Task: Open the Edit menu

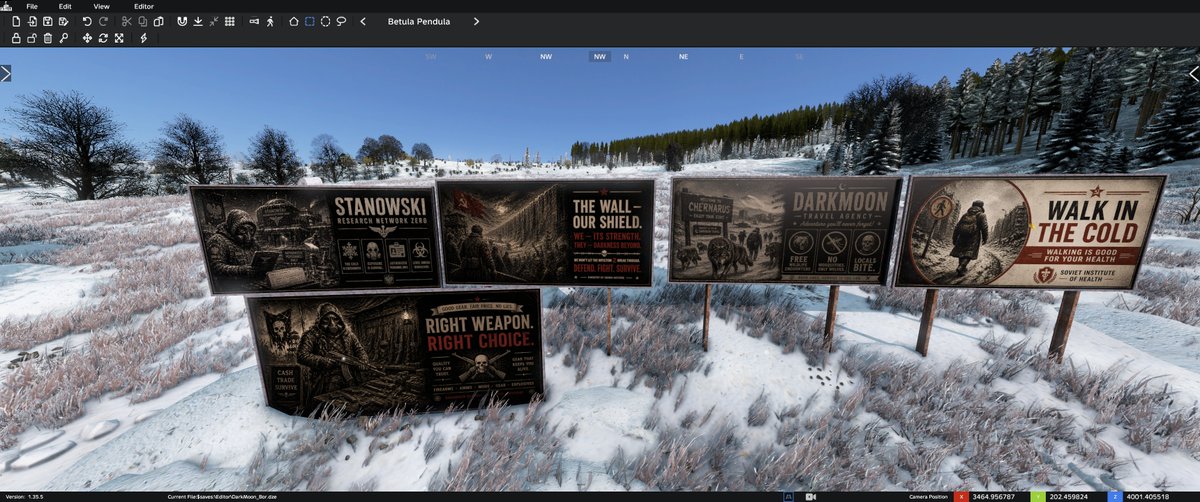Action: click(65, 6)
